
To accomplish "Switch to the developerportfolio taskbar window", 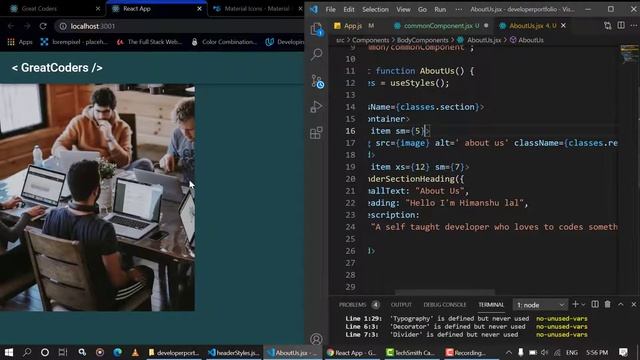I will click(x=174, y=352).
